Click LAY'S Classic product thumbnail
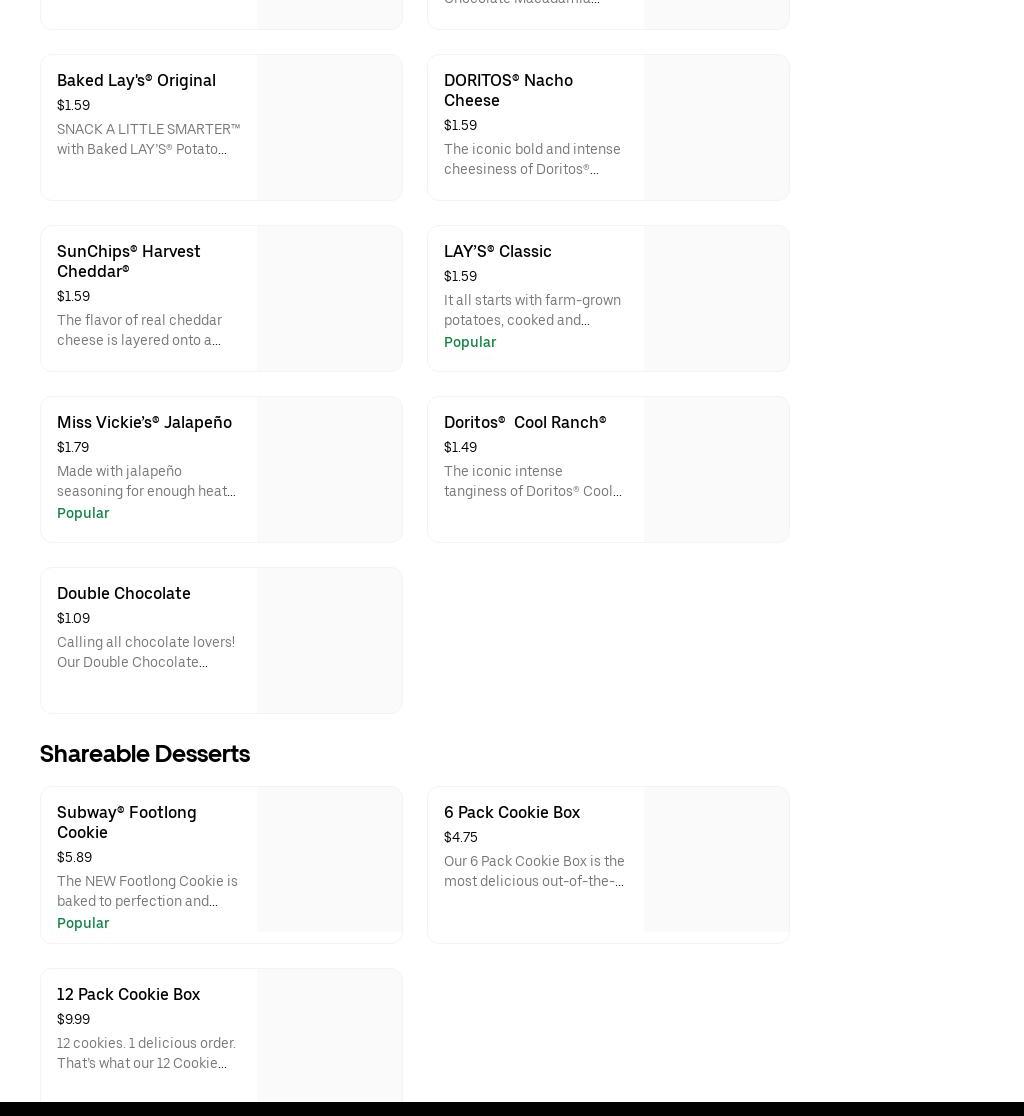This screenshot has height=1116, width=1024. [716, 299]
